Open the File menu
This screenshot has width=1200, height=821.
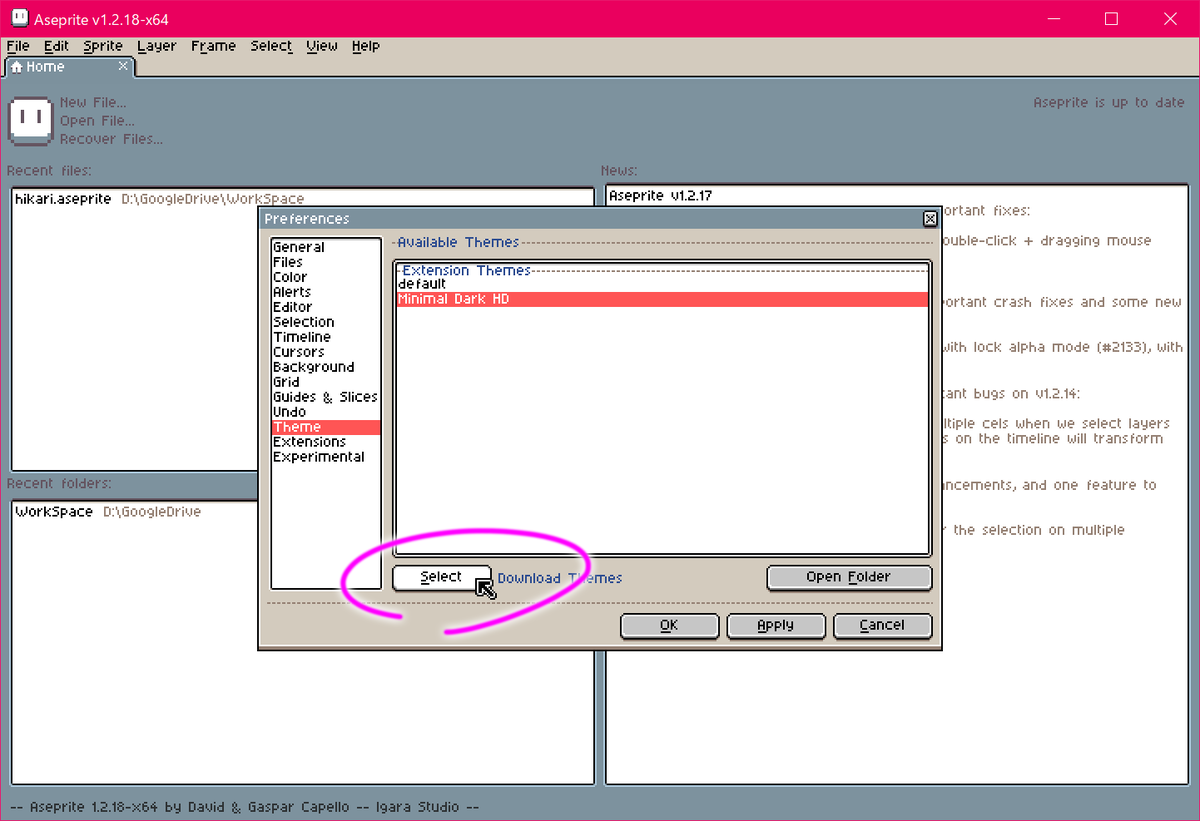click(17, 45)
